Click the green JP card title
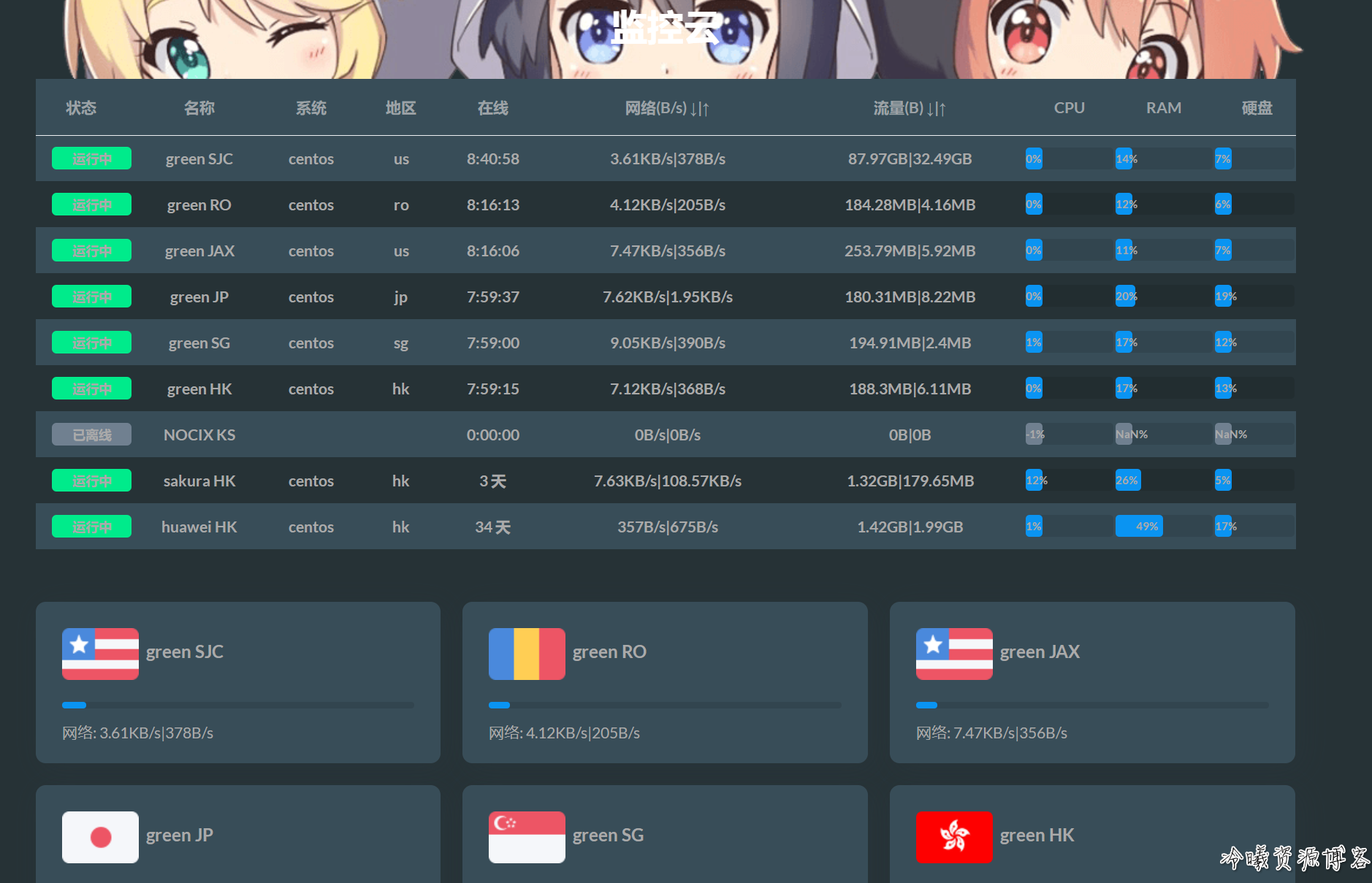The image size is (1372, 883). point(180,835)
